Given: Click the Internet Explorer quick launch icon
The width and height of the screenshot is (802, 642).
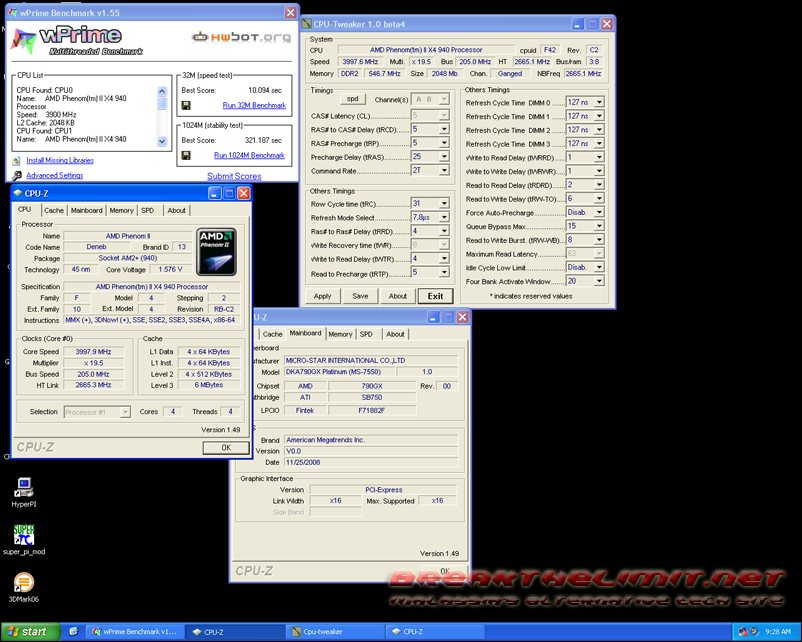Looking at the screenshot, I should (73, 632).
